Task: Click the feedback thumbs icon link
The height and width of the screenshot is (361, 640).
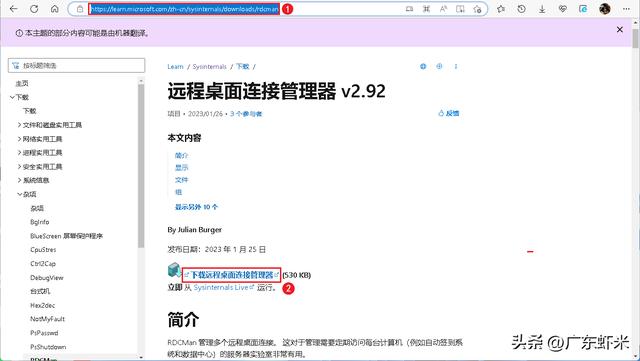Action: (449, 113)
